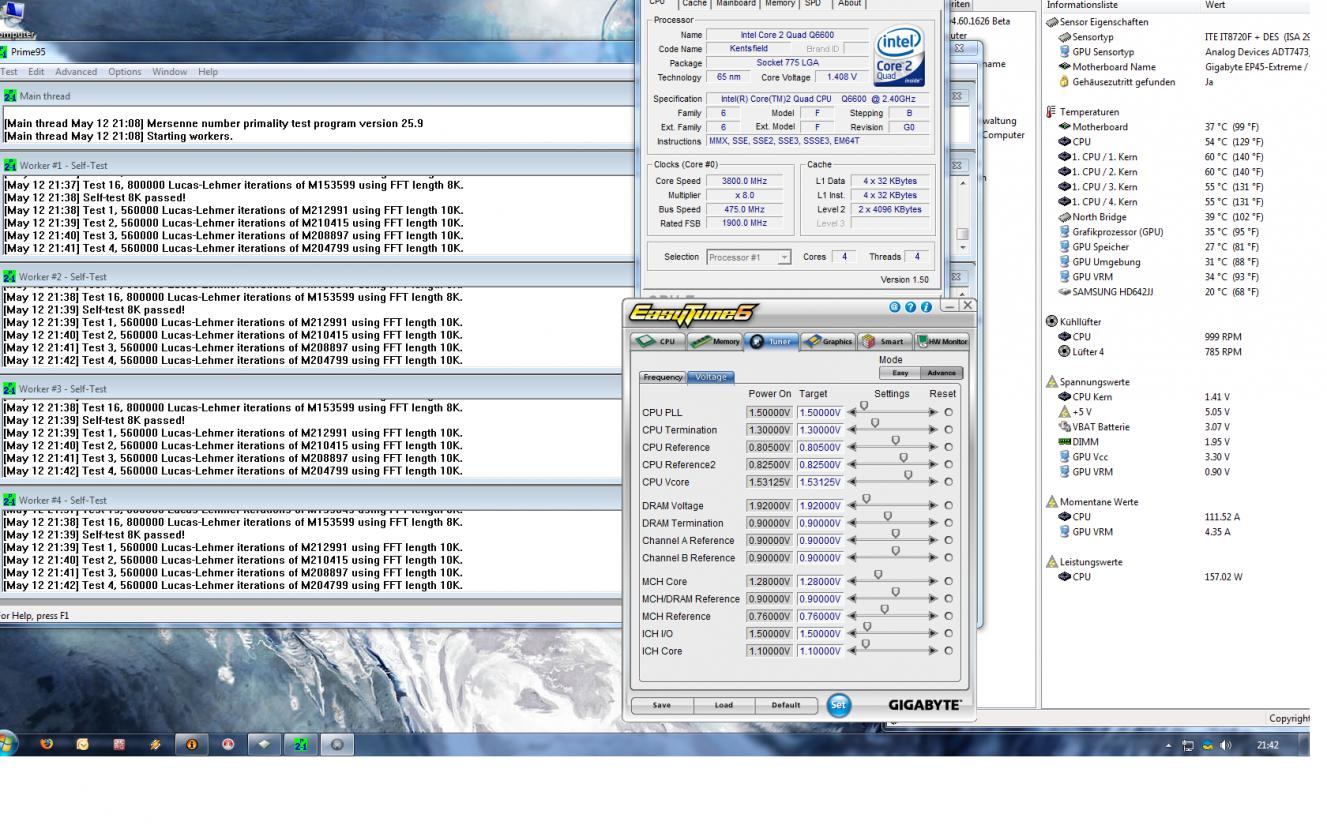Click the CPU Vcore Target voltage field
The image size is (1327, 829).
[820, 482]
